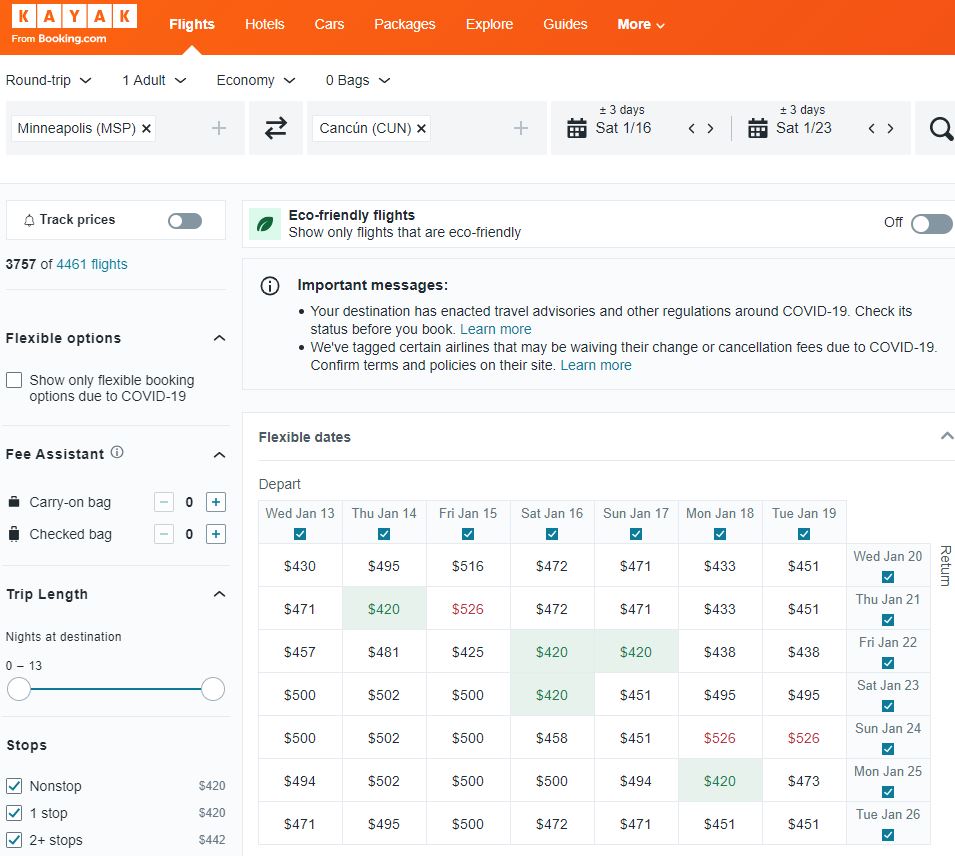Click the checked bag luggage icon
Image resolution: width=955 pixels, height=856 pixels.
13,534
